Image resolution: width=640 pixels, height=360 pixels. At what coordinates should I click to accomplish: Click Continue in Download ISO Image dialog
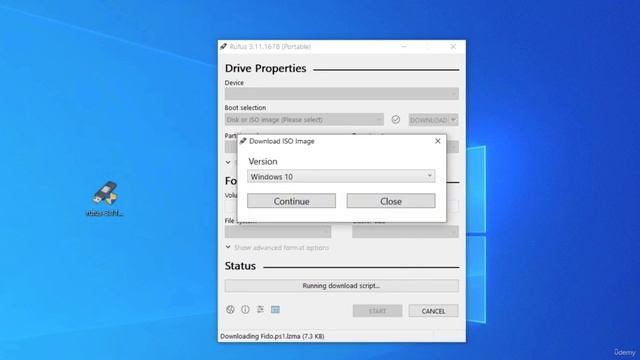291,201
